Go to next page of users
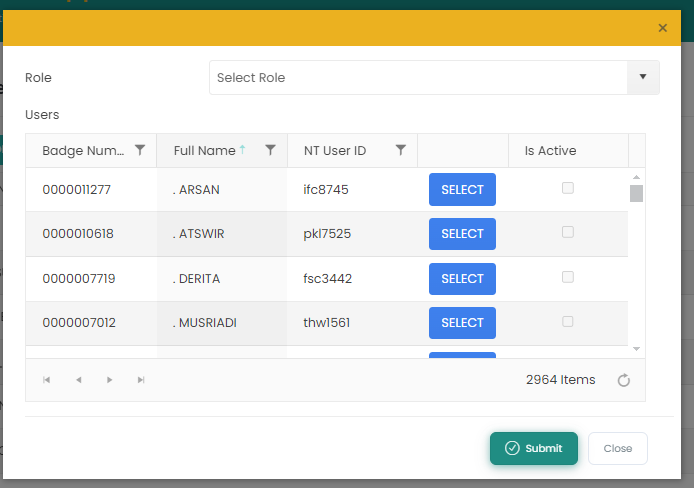The image size is (694, 488). coord(110,380)
